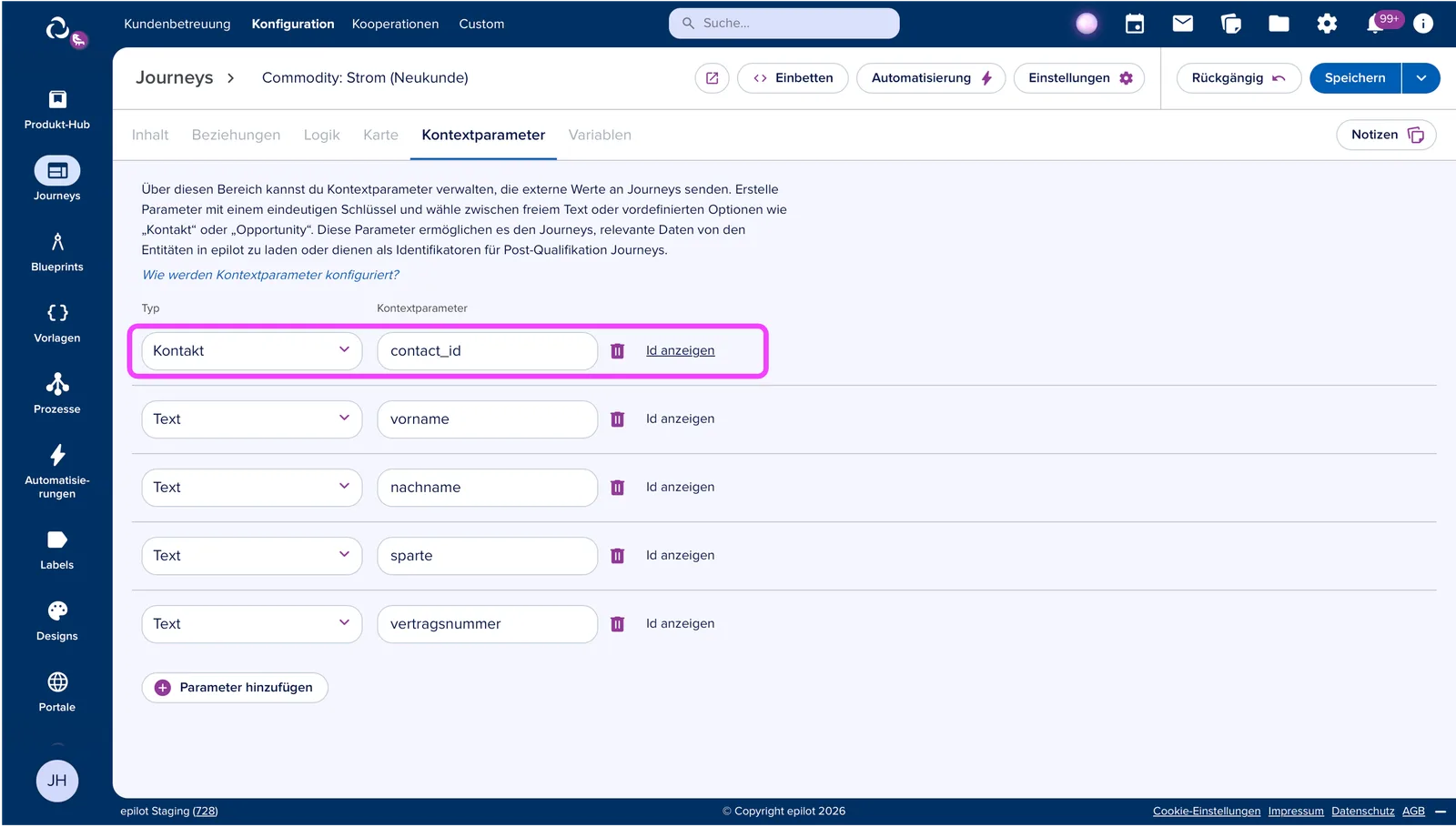
Task: Switch to Variablen tab
Action: pos(600,135)
